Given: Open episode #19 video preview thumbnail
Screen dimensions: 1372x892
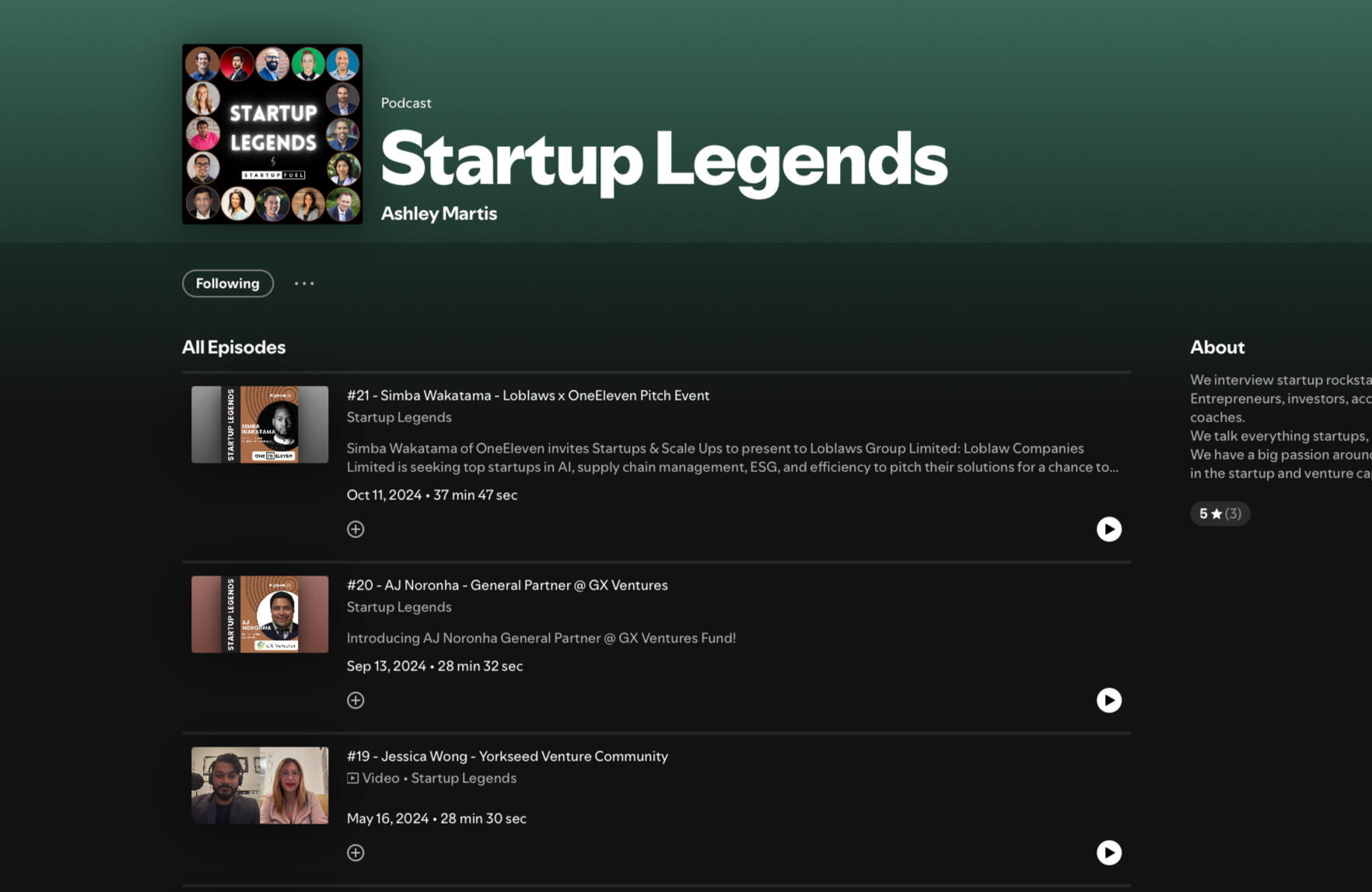Looking at the screenshot, I should click(259, 785).
